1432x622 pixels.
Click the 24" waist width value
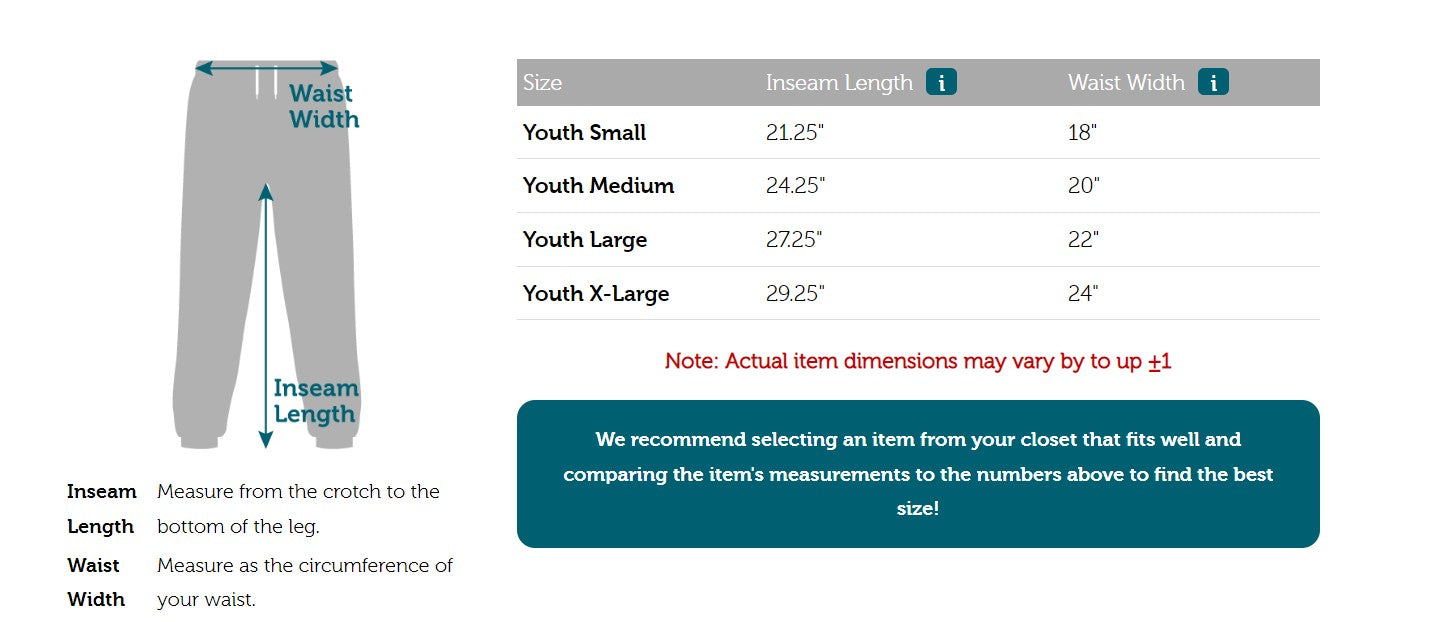1083,294
